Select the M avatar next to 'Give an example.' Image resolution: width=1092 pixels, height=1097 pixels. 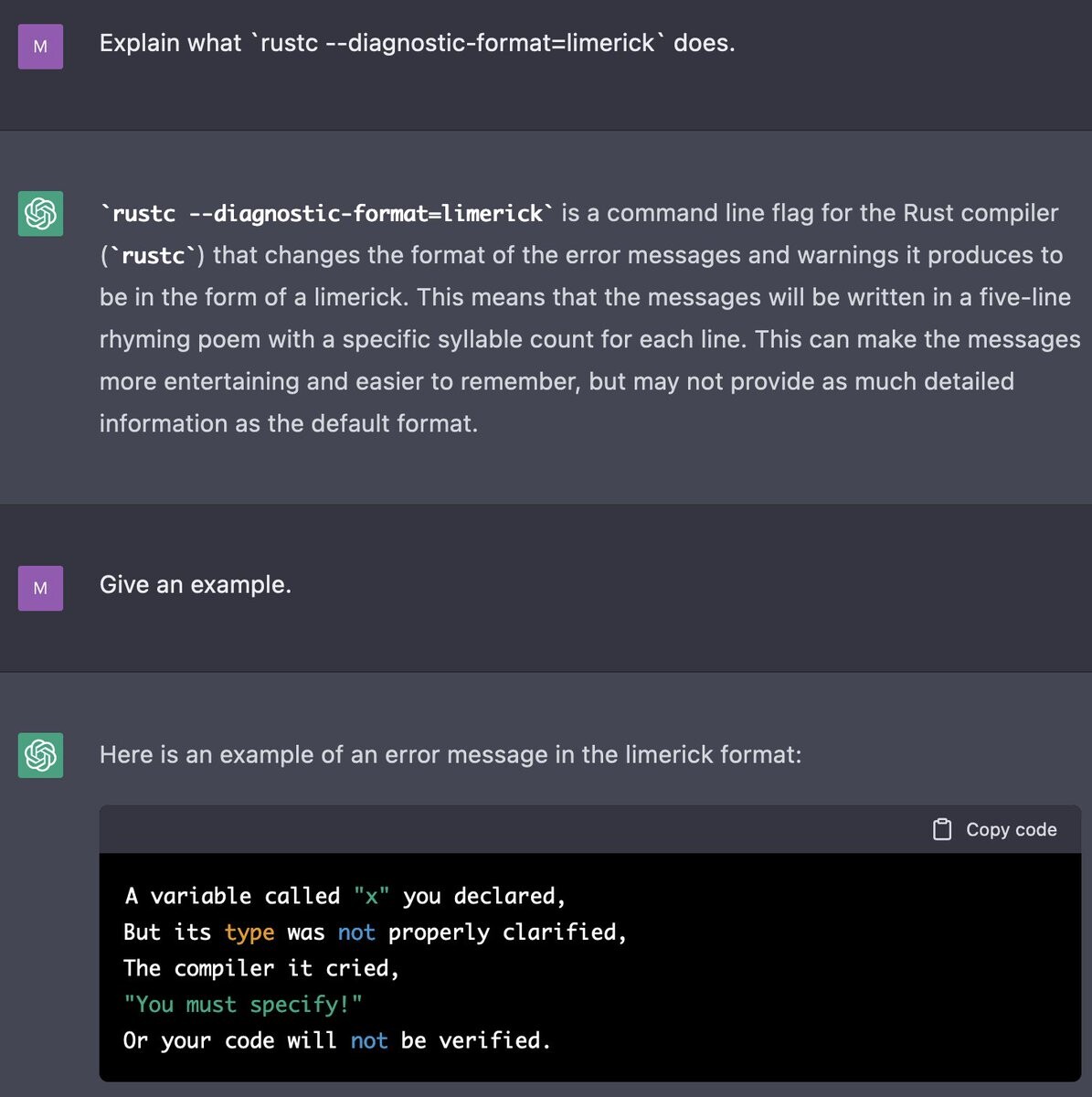[40, 588]
